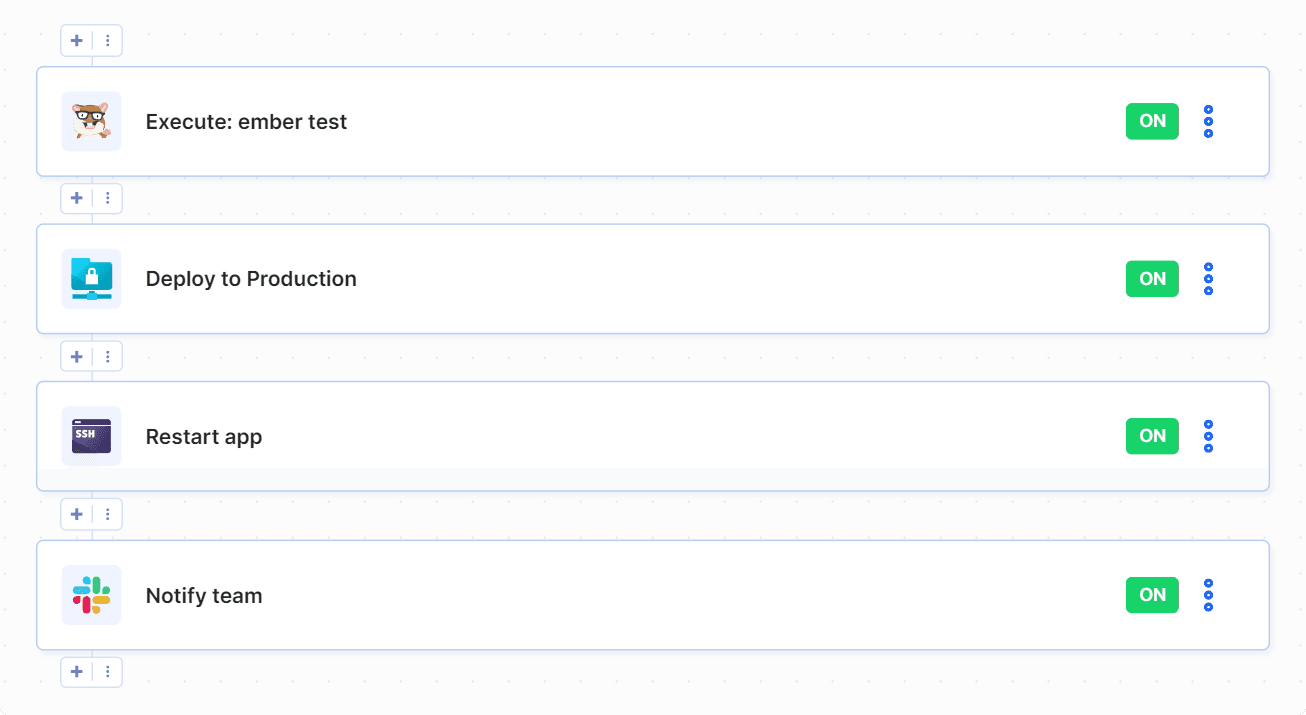Disable the Deploy to Production action
Screen dimensions: 1306x715
(1151, 279)
